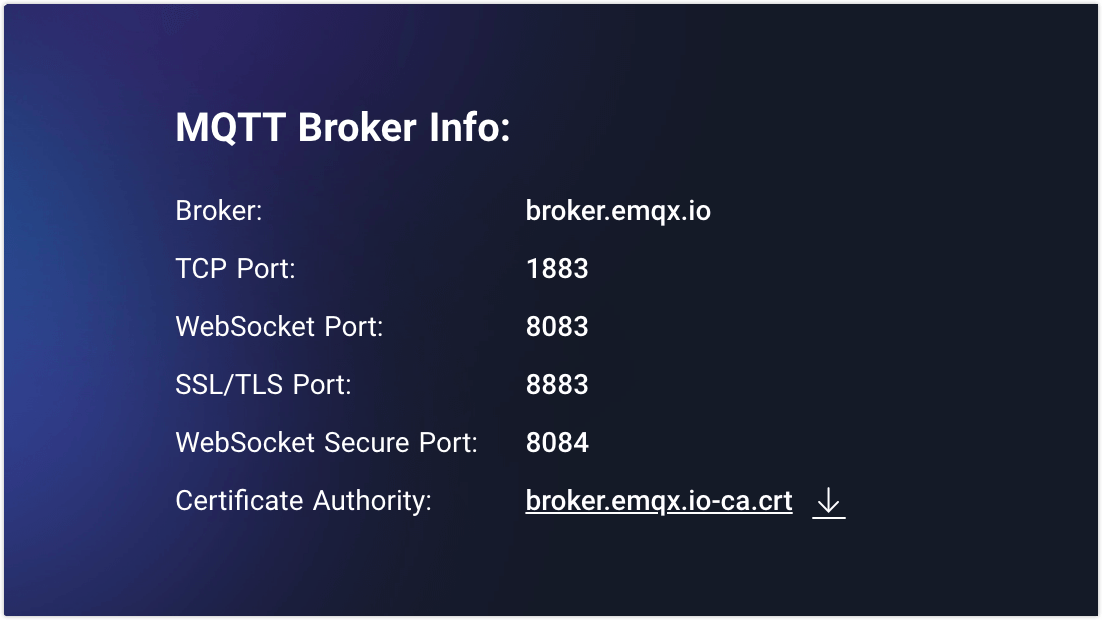This screenshot has height=620, width=1102.
Task: Select the WebSocket port value 8083
Action: pos(557,327)
